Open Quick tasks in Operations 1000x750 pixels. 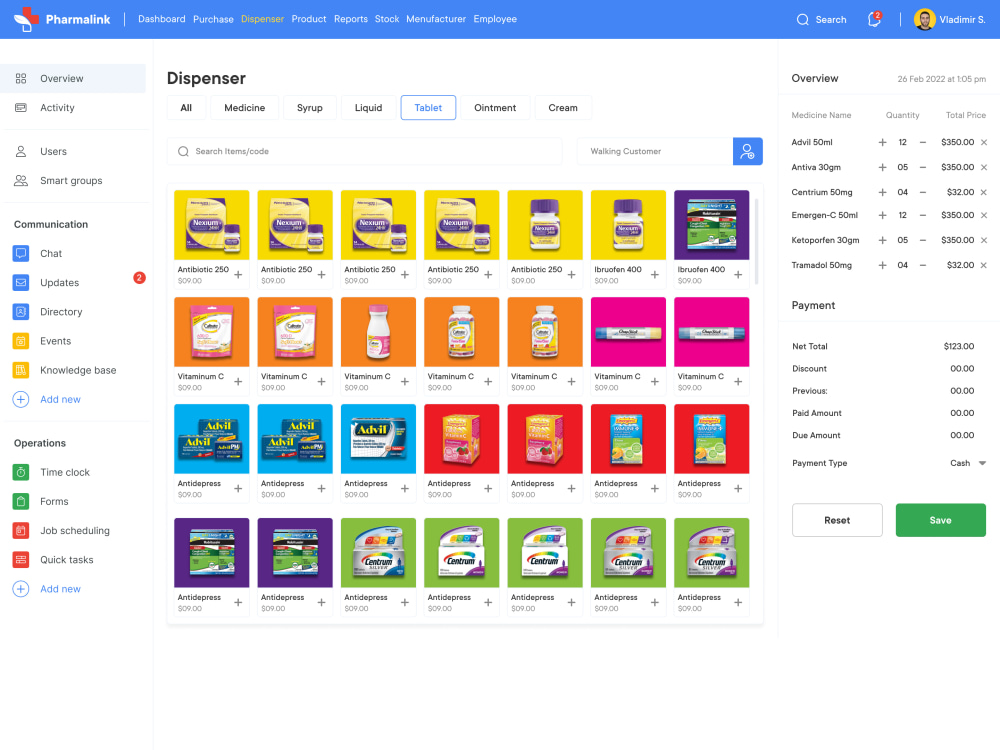pyautogui.click(x=69, y=559)
